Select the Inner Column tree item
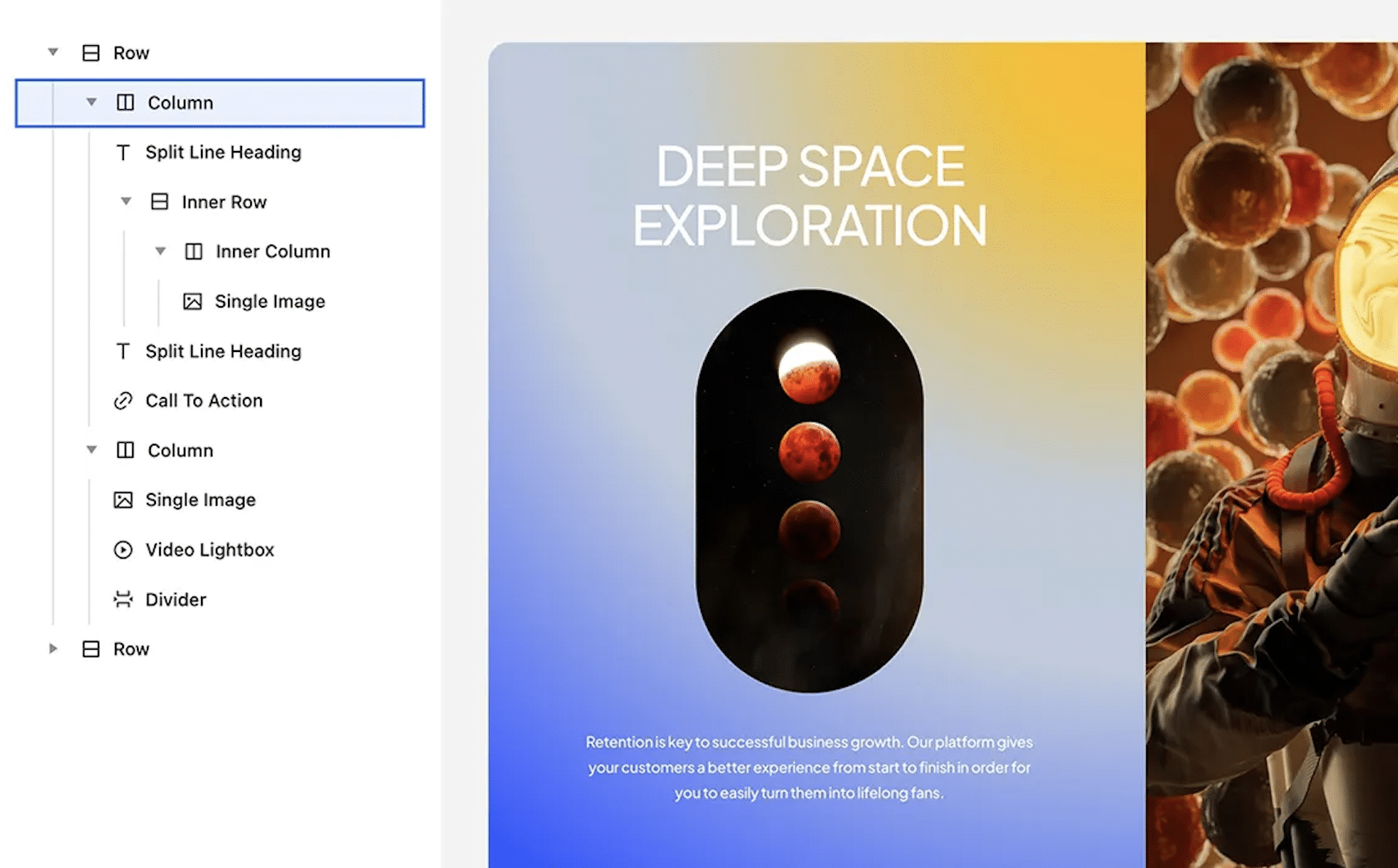Viewport: 1398px width, 868px height. [x=273, y=252]
